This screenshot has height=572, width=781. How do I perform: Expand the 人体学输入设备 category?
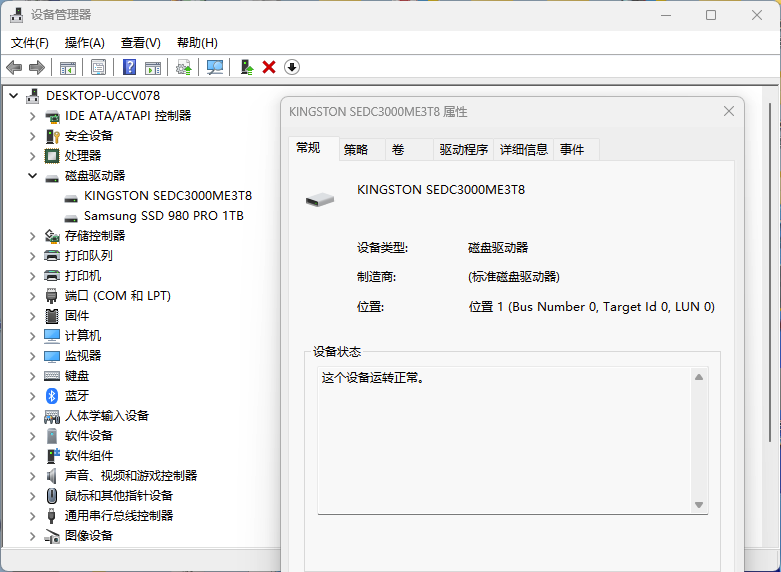(x=32, y=416)
